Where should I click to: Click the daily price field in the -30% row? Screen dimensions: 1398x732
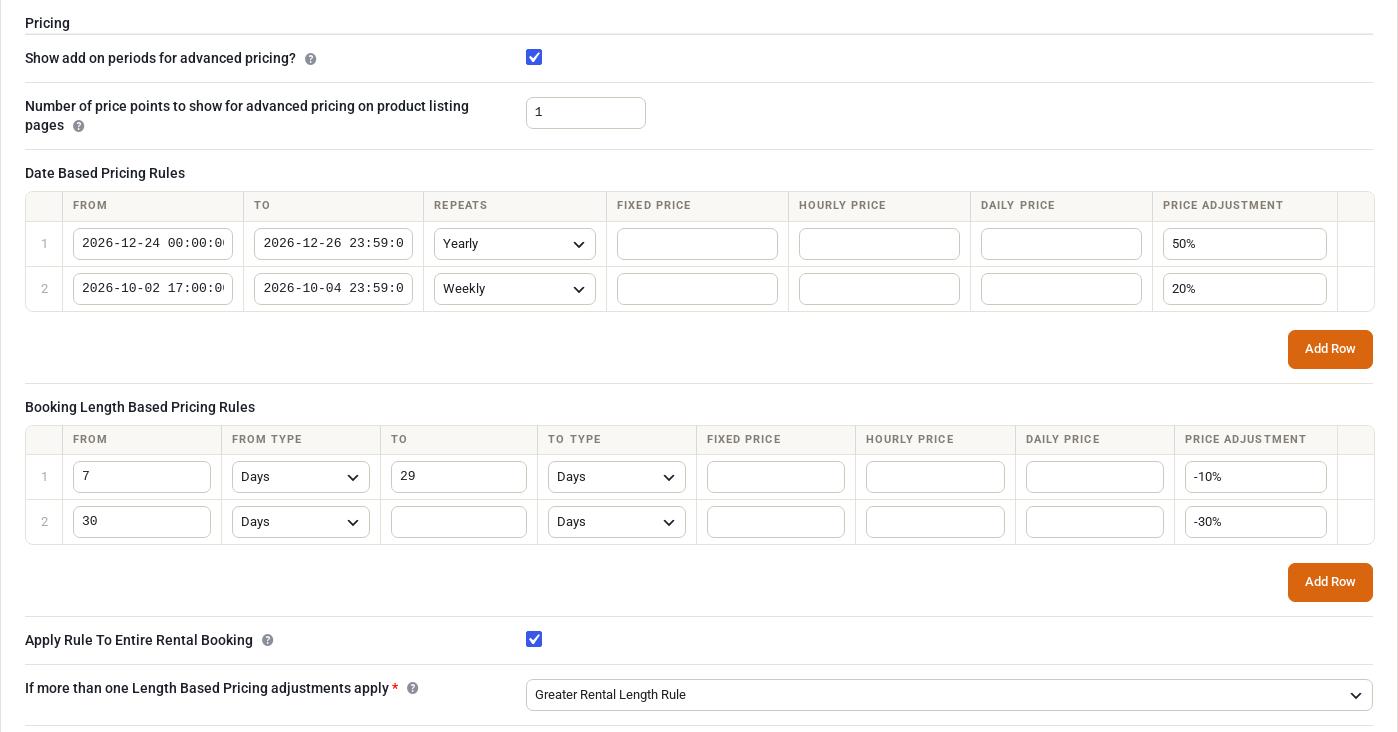click(x=1095, y=522)
